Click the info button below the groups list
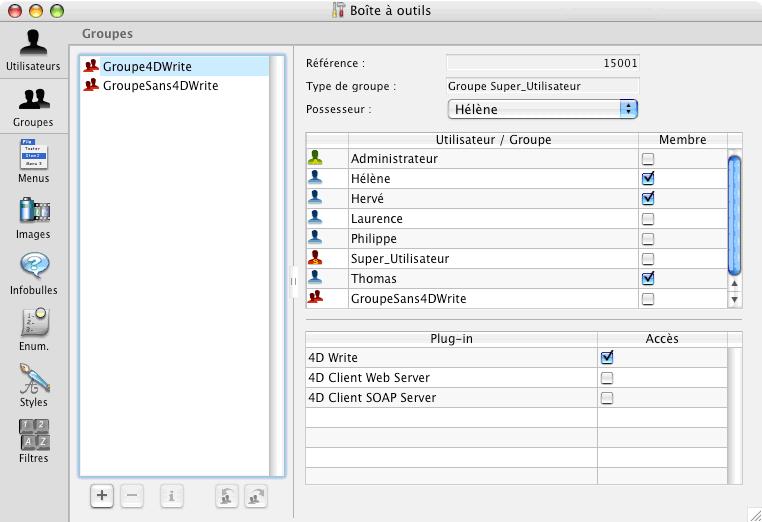Screen dimensions: 762x522 pyautogui.click(x=171, y=495)
